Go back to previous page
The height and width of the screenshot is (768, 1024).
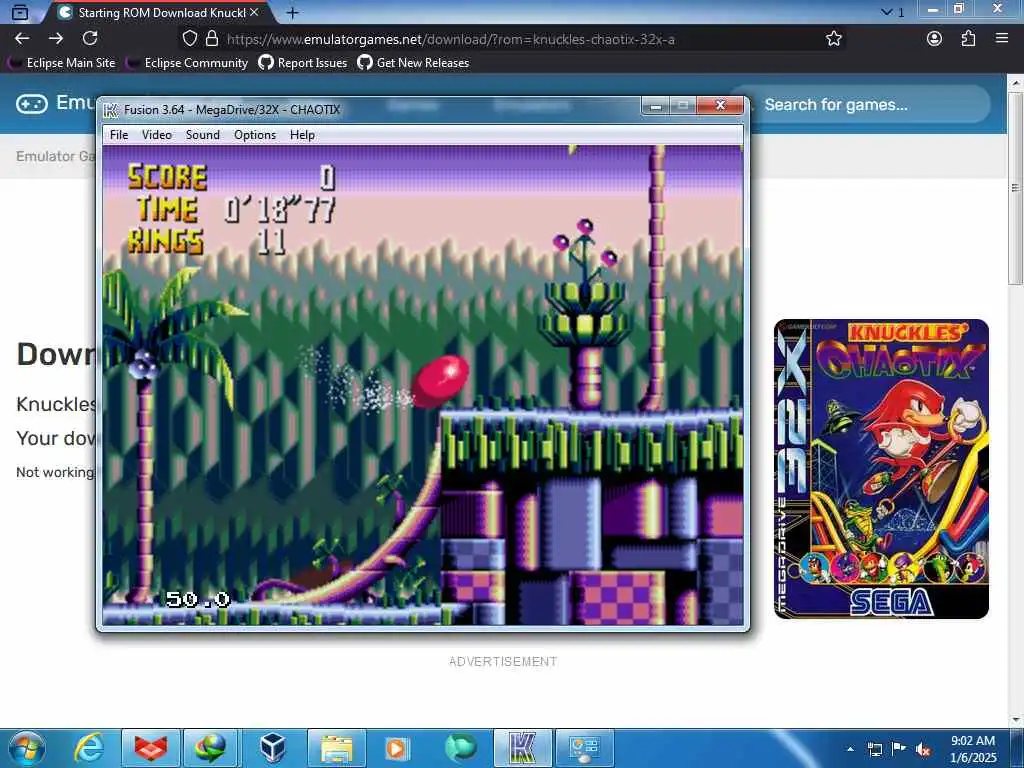point(22,39)
